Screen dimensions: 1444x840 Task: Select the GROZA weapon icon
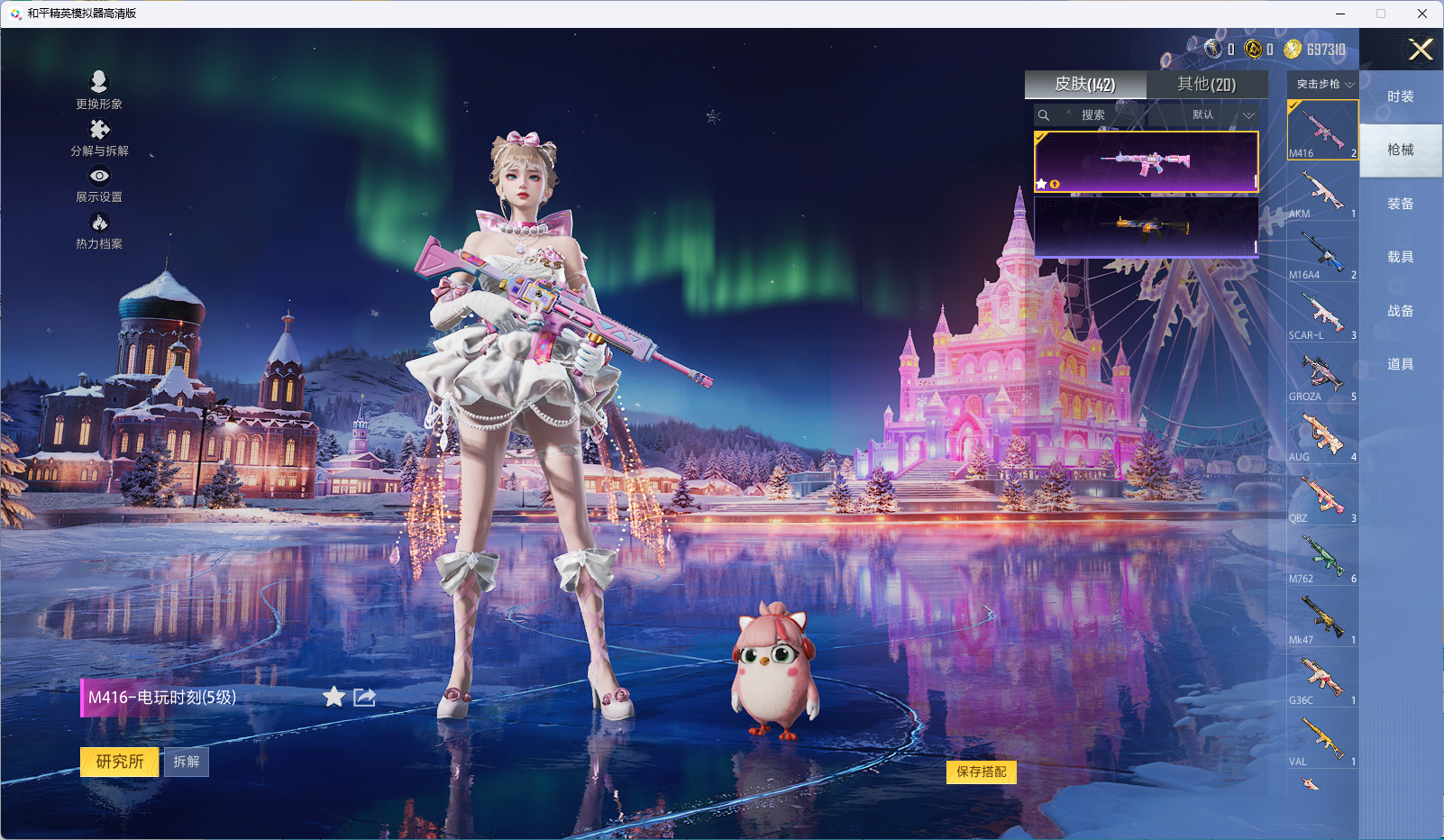coord(1321,373)
